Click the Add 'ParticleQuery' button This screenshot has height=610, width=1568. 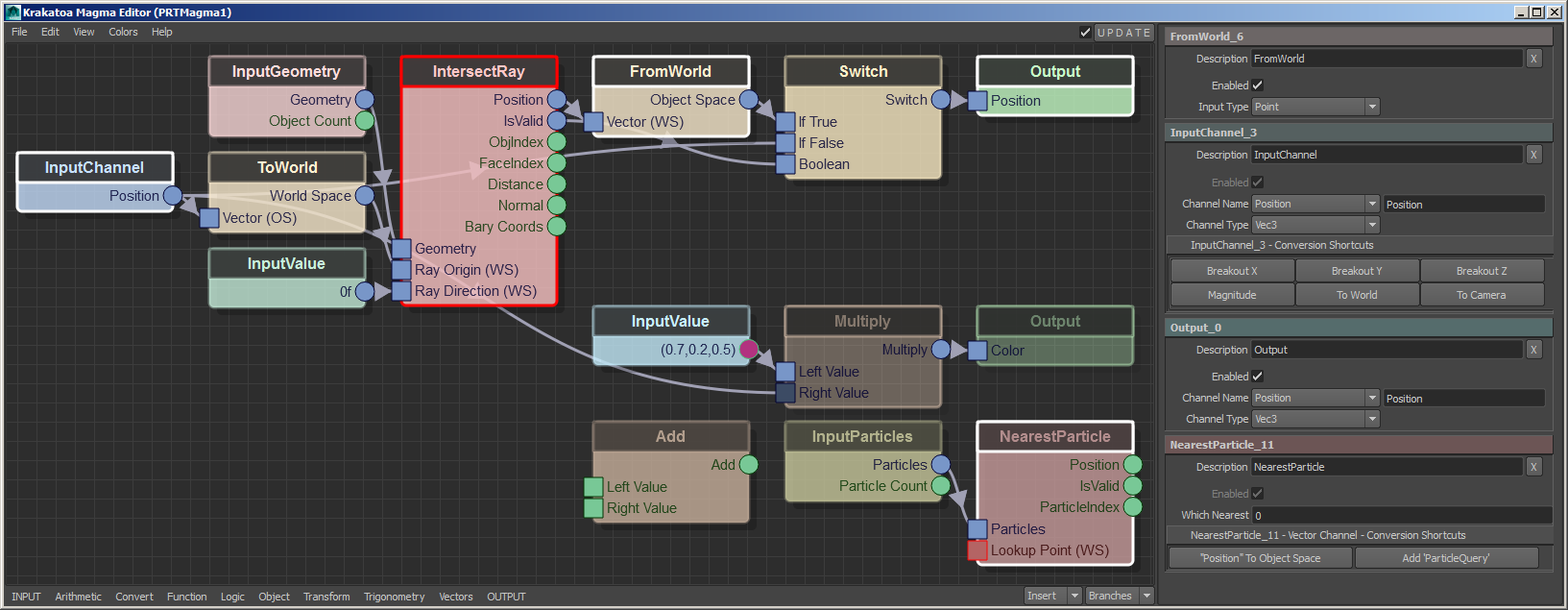pos(1446,558)
